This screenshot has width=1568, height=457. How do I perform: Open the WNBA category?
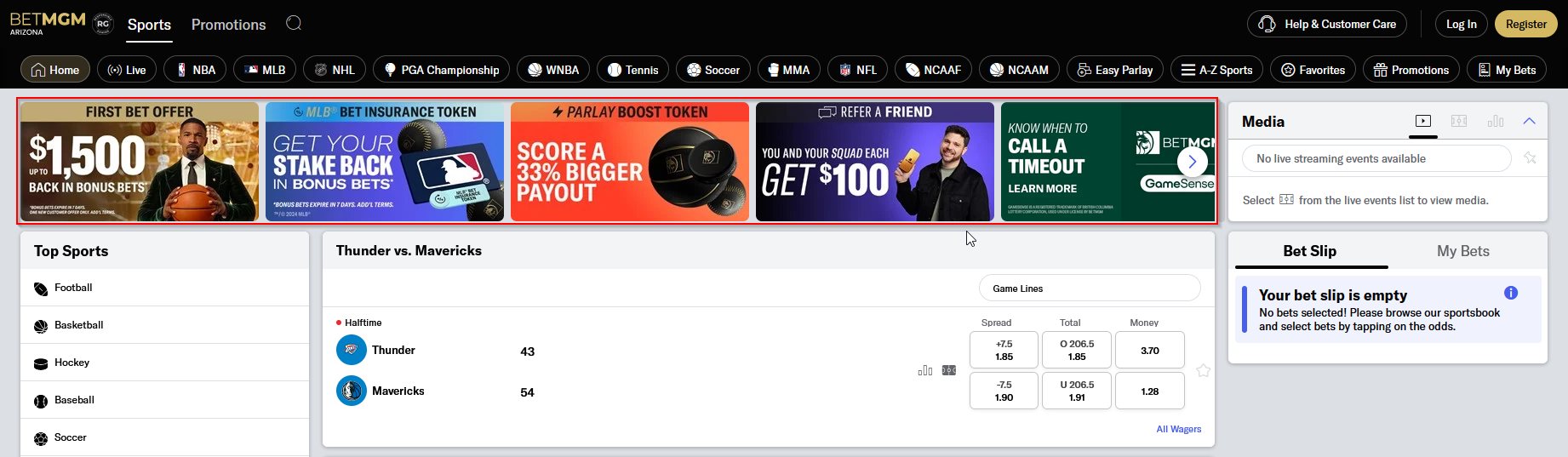pos(553,70)
